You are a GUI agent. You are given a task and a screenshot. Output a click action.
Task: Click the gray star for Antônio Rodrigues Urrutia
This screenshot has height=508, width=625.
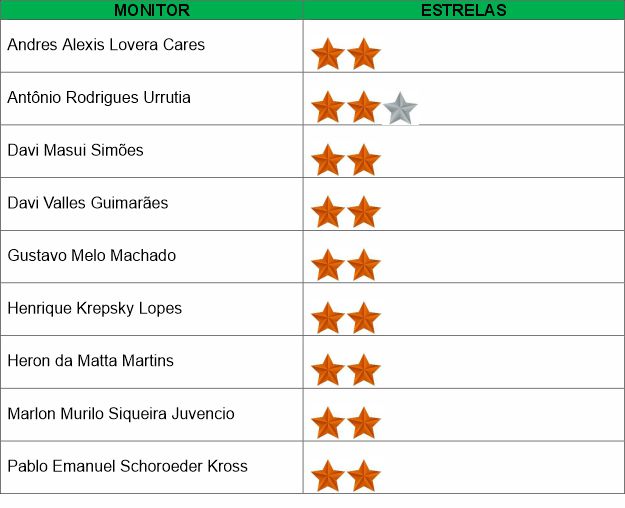(400, 108)
